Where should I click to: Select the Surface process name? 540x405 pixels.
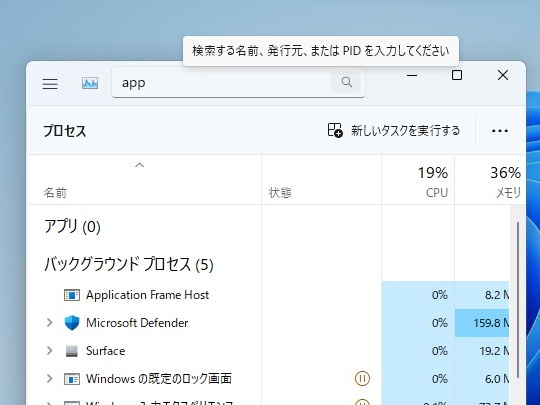coord(105,351)
